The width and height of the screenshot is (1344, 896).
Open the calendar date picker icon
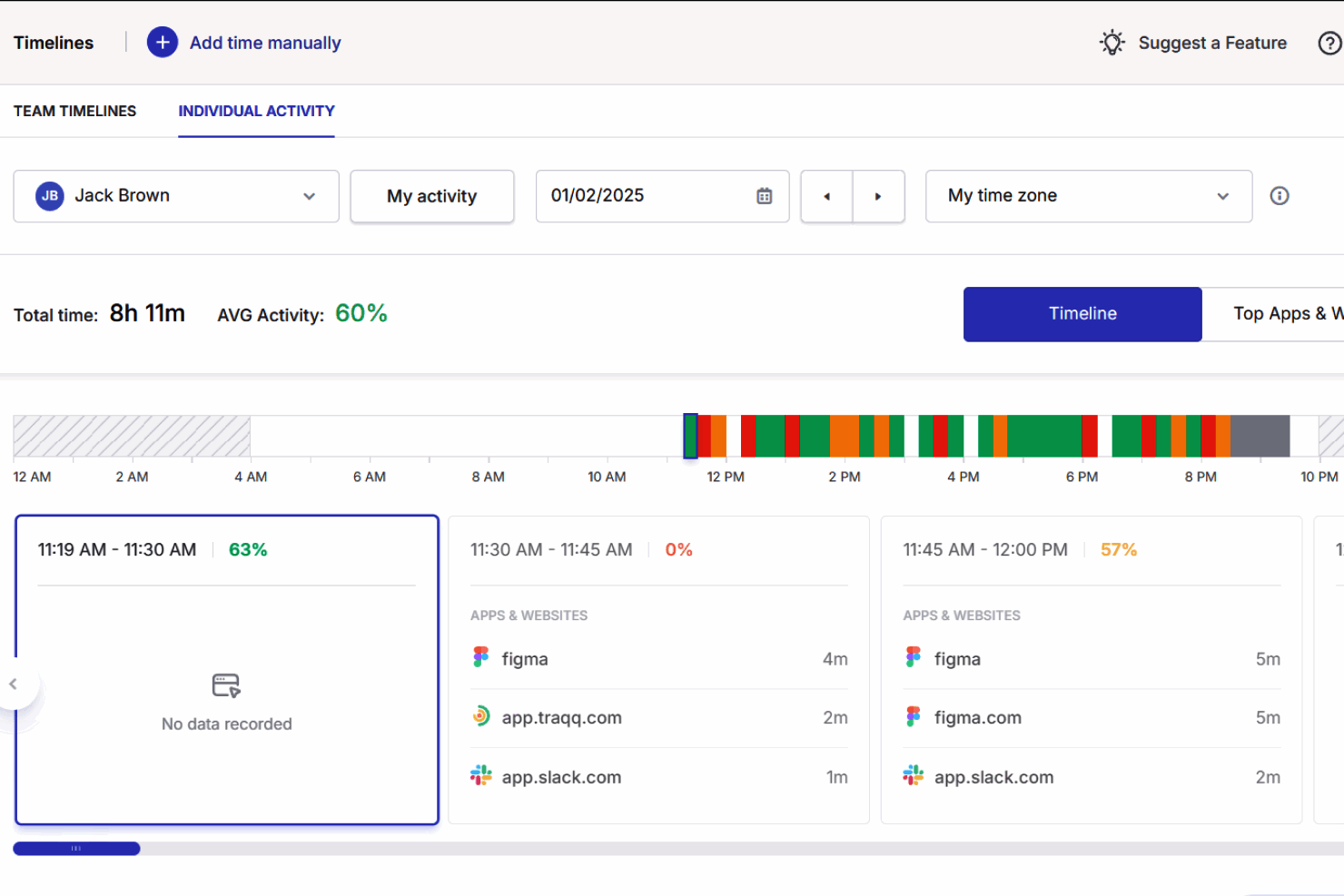pos(764,196)
